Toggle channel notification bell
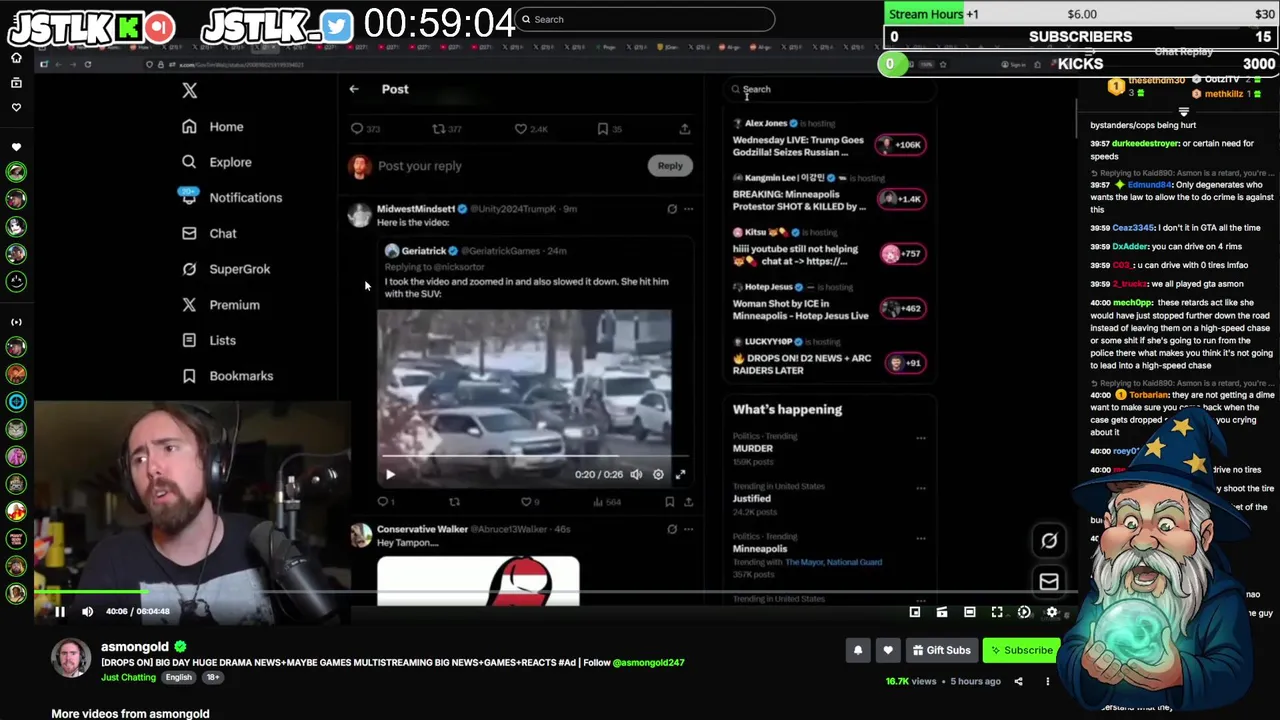The height and width of the screenshot is (720, 1280). click(x=858, y=650)
